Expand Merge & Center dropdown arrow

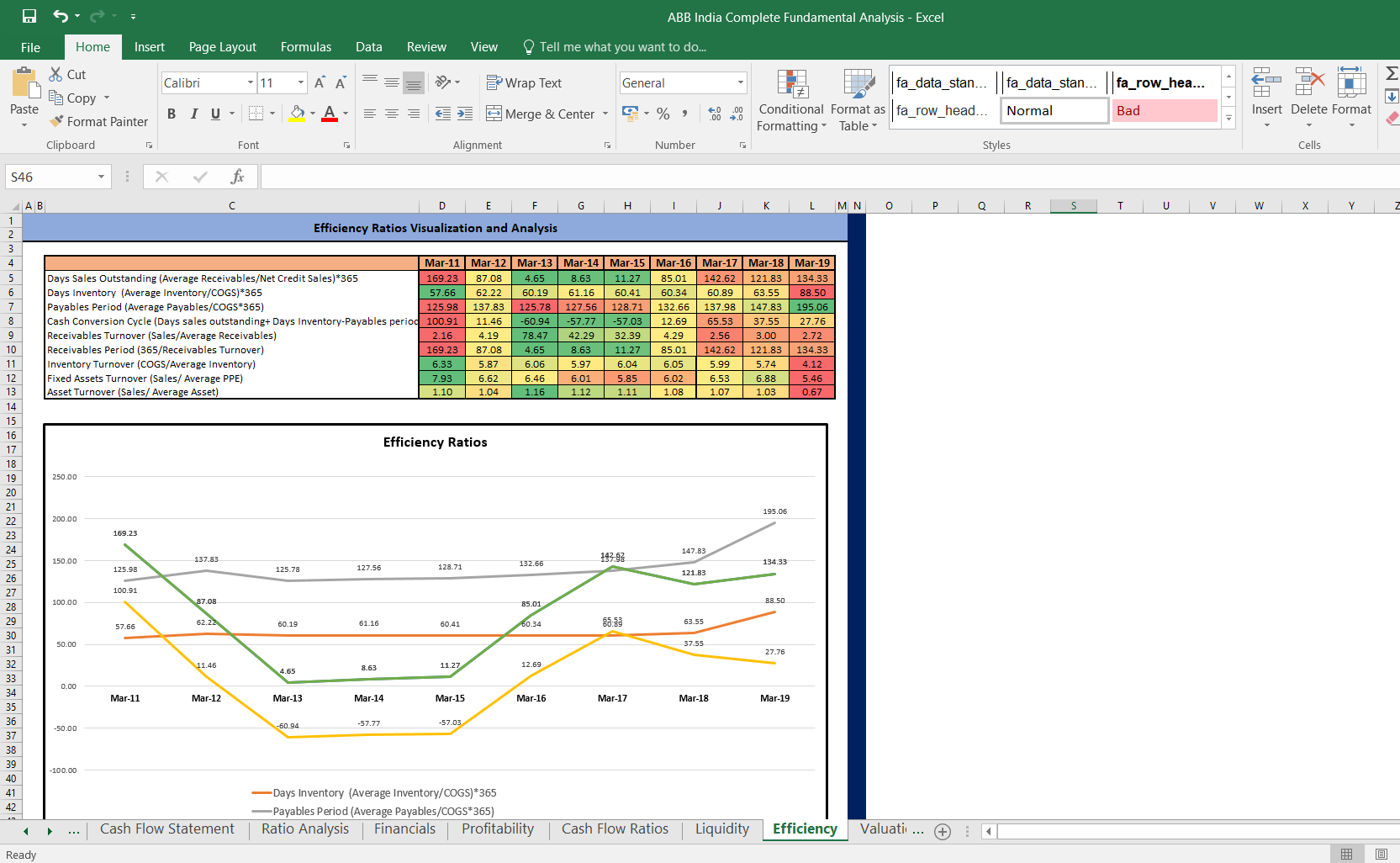(605, 114)
